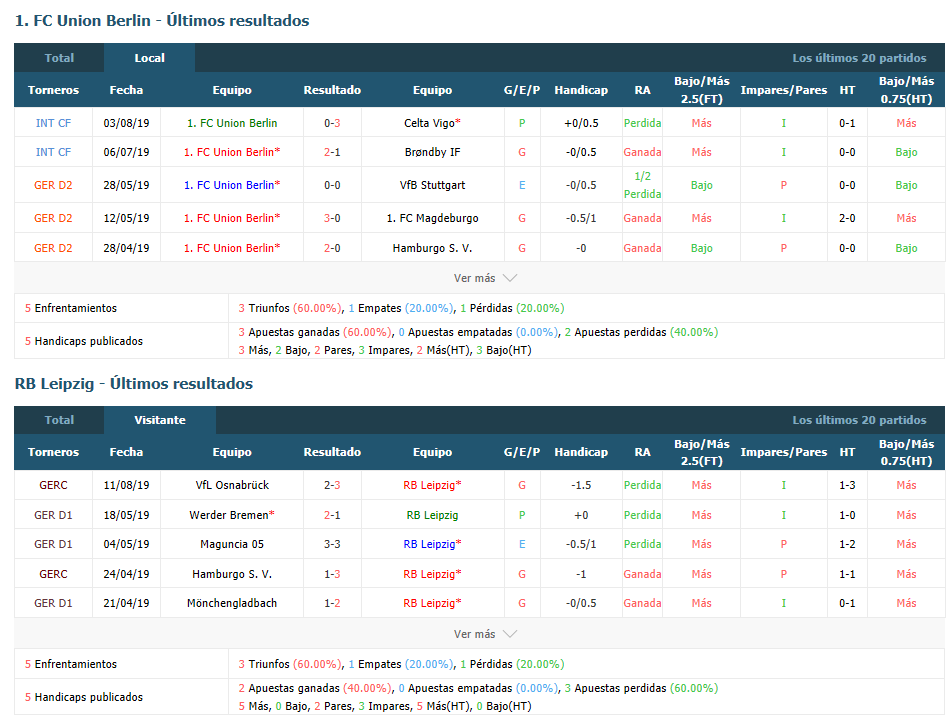Click 3-0 result against 1. FC Magdeburgo

[332, 218]
